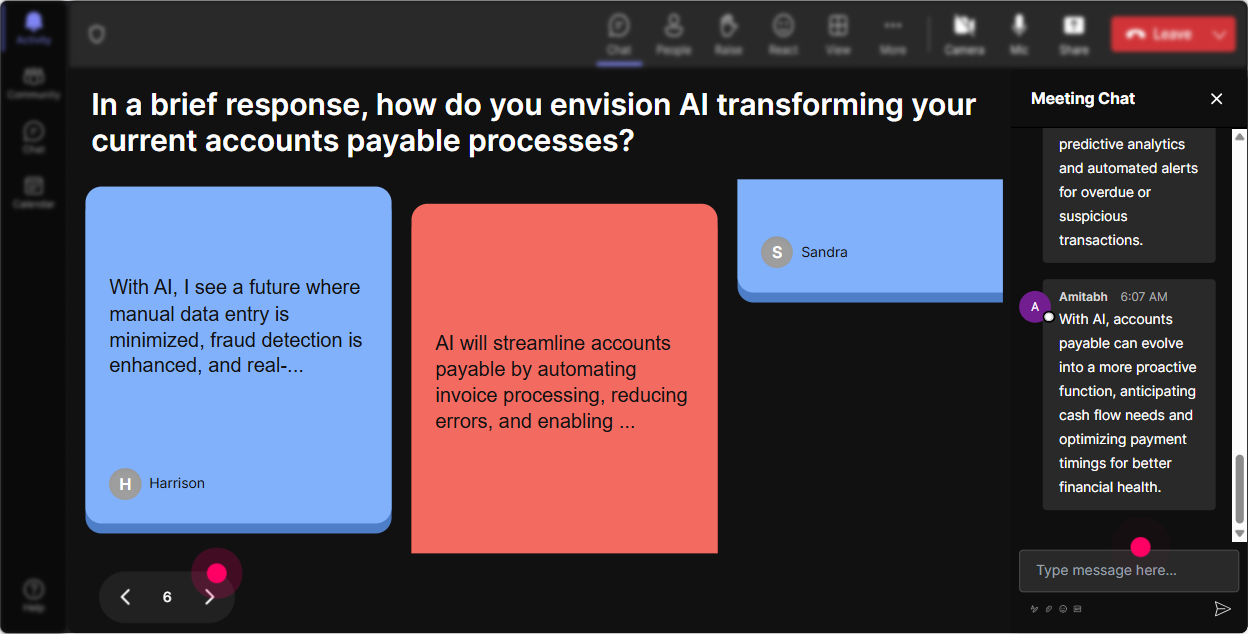Click Harrison's avatar on the card
This screenshot has width=1248, height=634.
pyautogui.click(x=125, y=484)
